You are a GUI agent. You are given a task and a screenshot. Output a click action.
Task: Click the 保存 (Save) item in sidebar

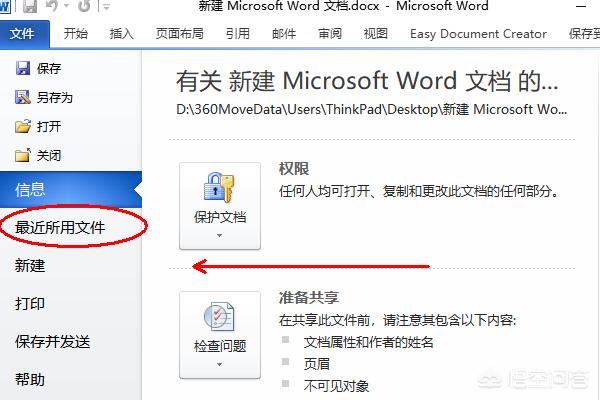(x=38, y=69)
